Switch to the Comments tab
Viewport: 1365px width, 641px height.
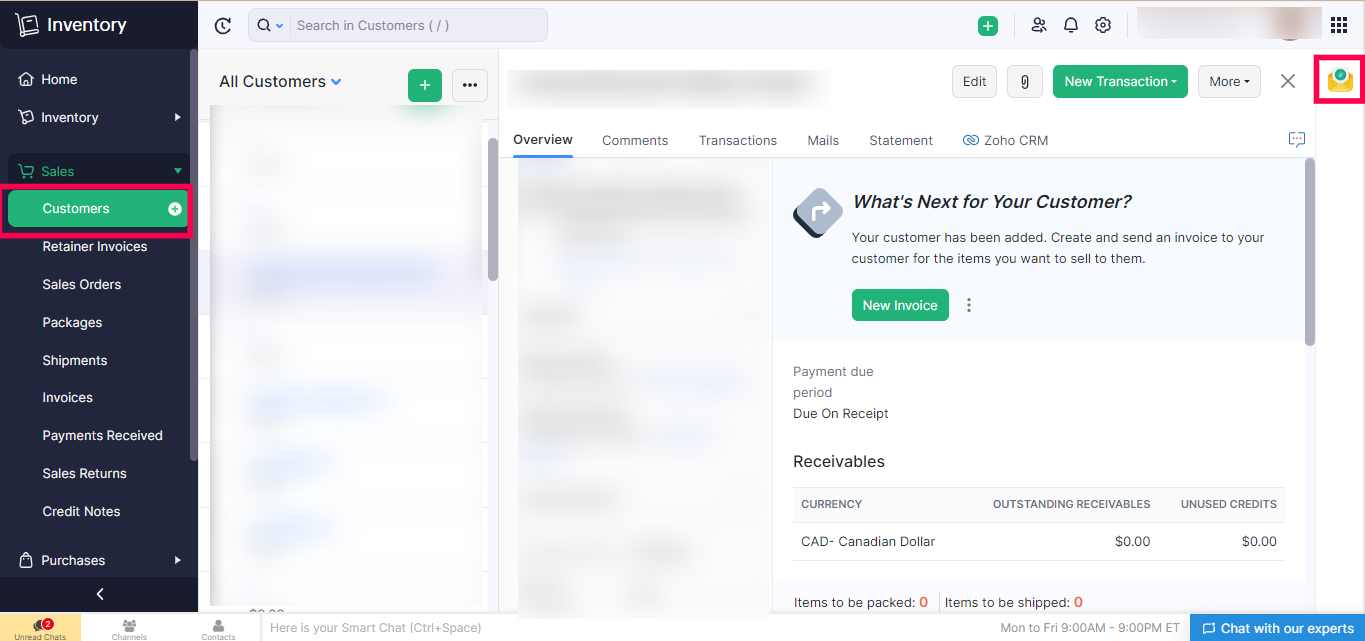click(x=635, y=141)
